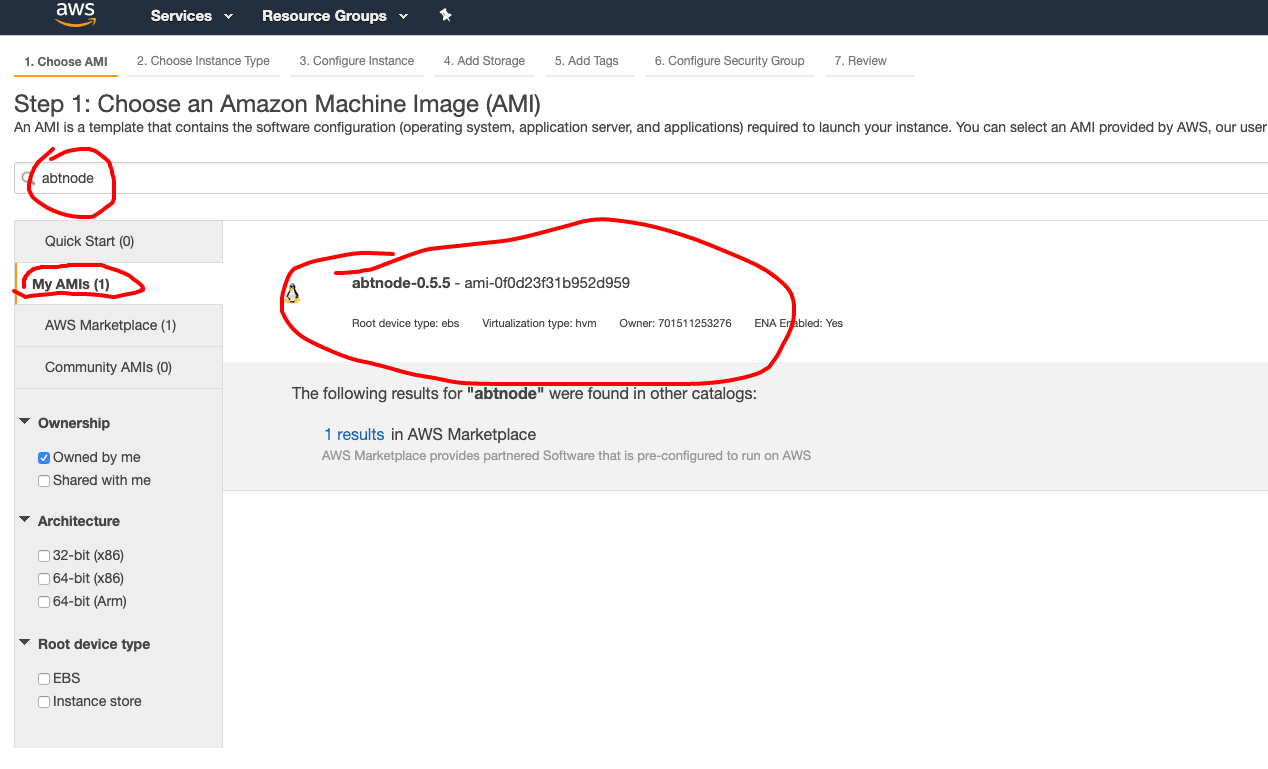
Task: Check the Instance store filter
Action: pyautogui.click(x=44, y=702)
